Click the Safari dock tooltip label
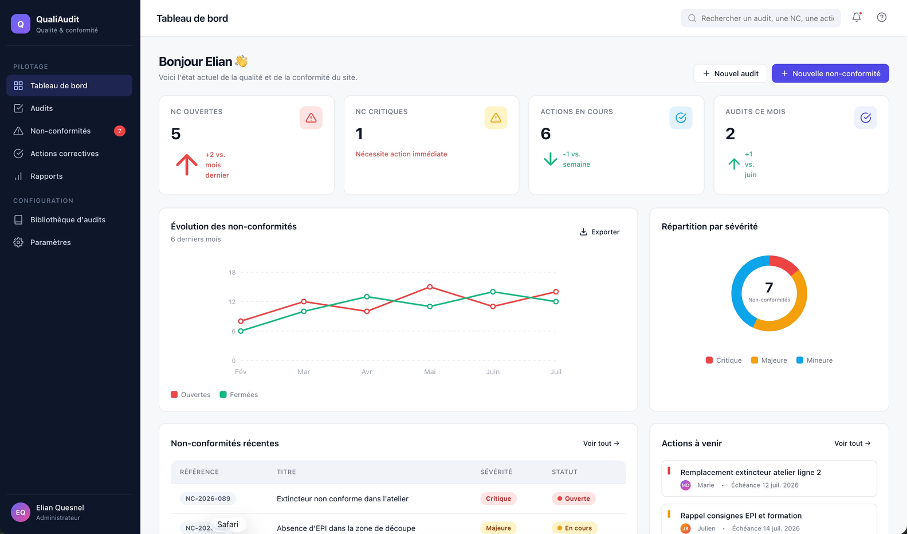 [228, 524]
